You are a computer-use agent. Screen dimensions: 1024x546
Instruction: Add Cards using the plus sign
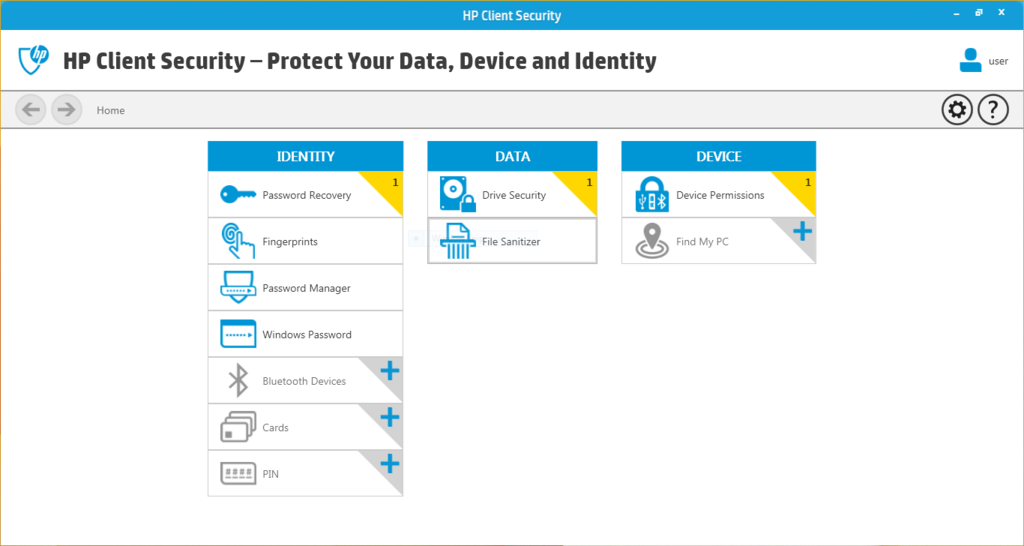pos(390,417)
